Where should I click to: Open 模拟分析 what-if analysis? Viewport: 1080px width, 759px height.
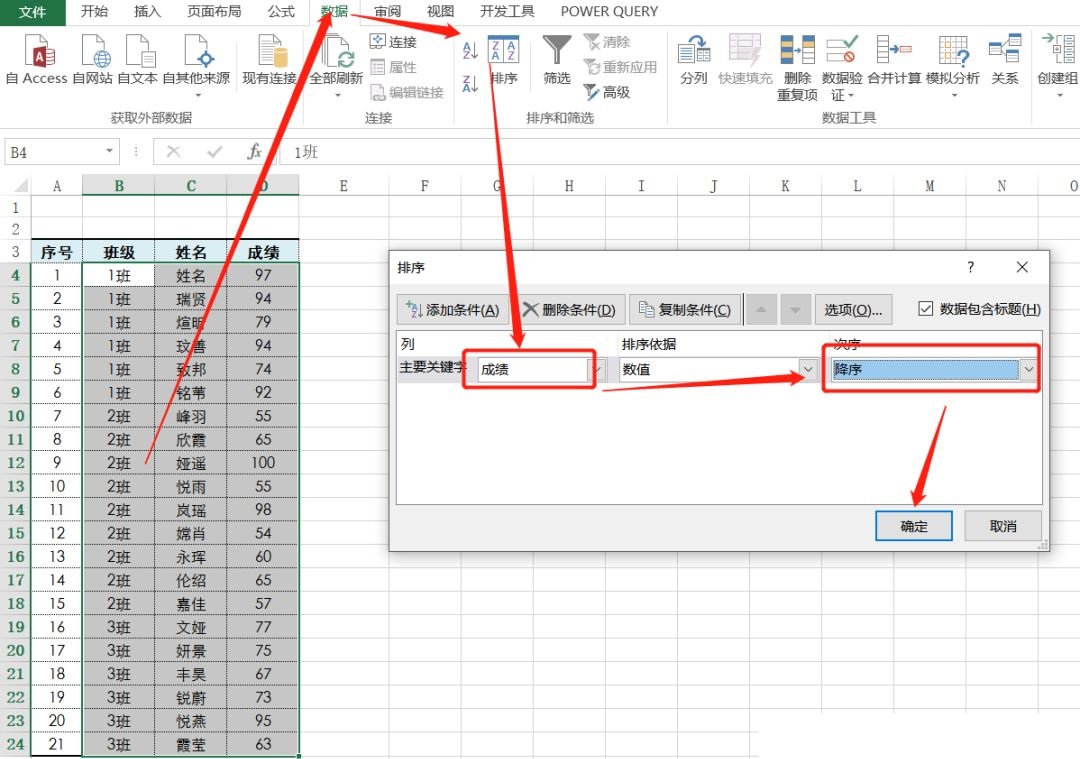click(953, 65)
